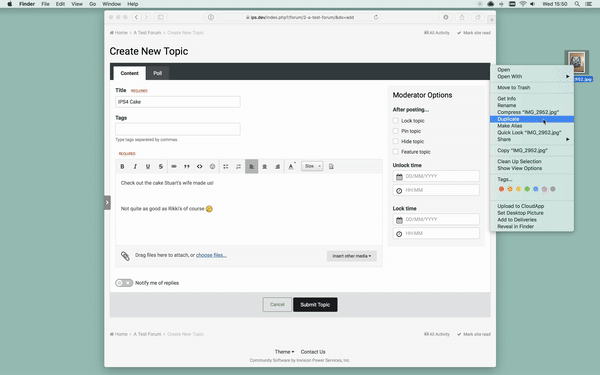Viewport: 600px width, 375px height.
Task: Open the Size dropdown in the editor
Action: pyautogui.click(x=312, y=166)
